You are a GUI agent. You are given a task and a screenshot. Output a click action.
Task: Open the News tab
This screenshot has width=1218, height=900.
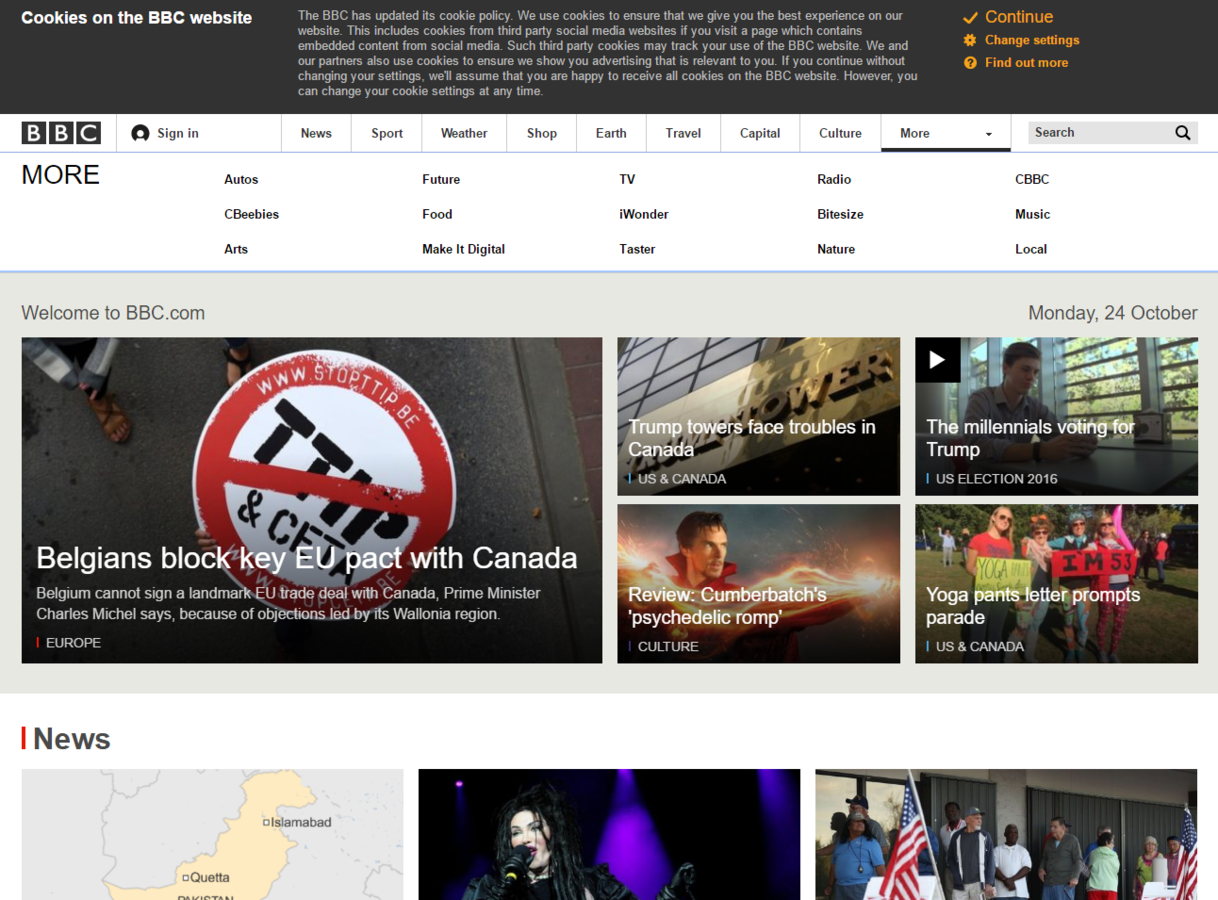316,133
